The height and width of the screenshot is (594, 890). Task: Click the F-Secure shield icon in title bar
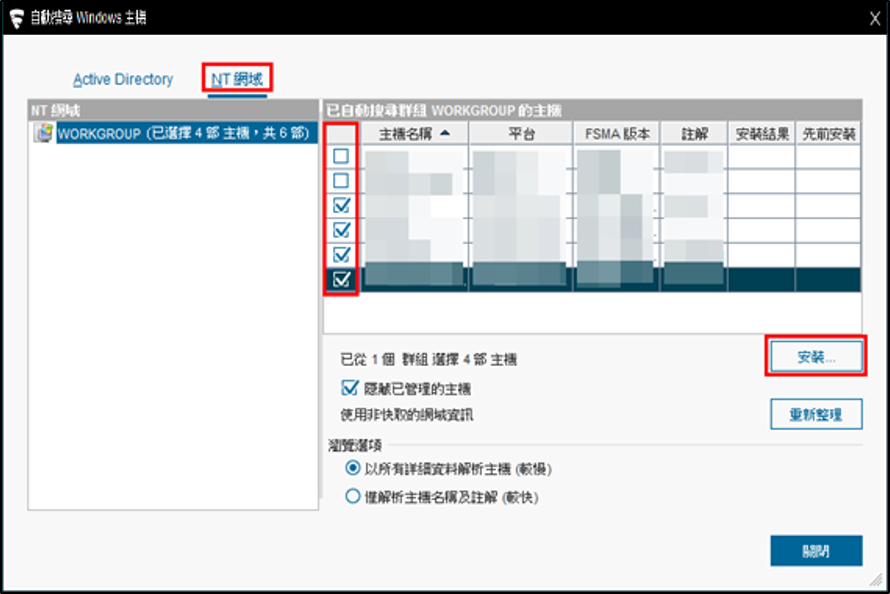pos(17,19)
